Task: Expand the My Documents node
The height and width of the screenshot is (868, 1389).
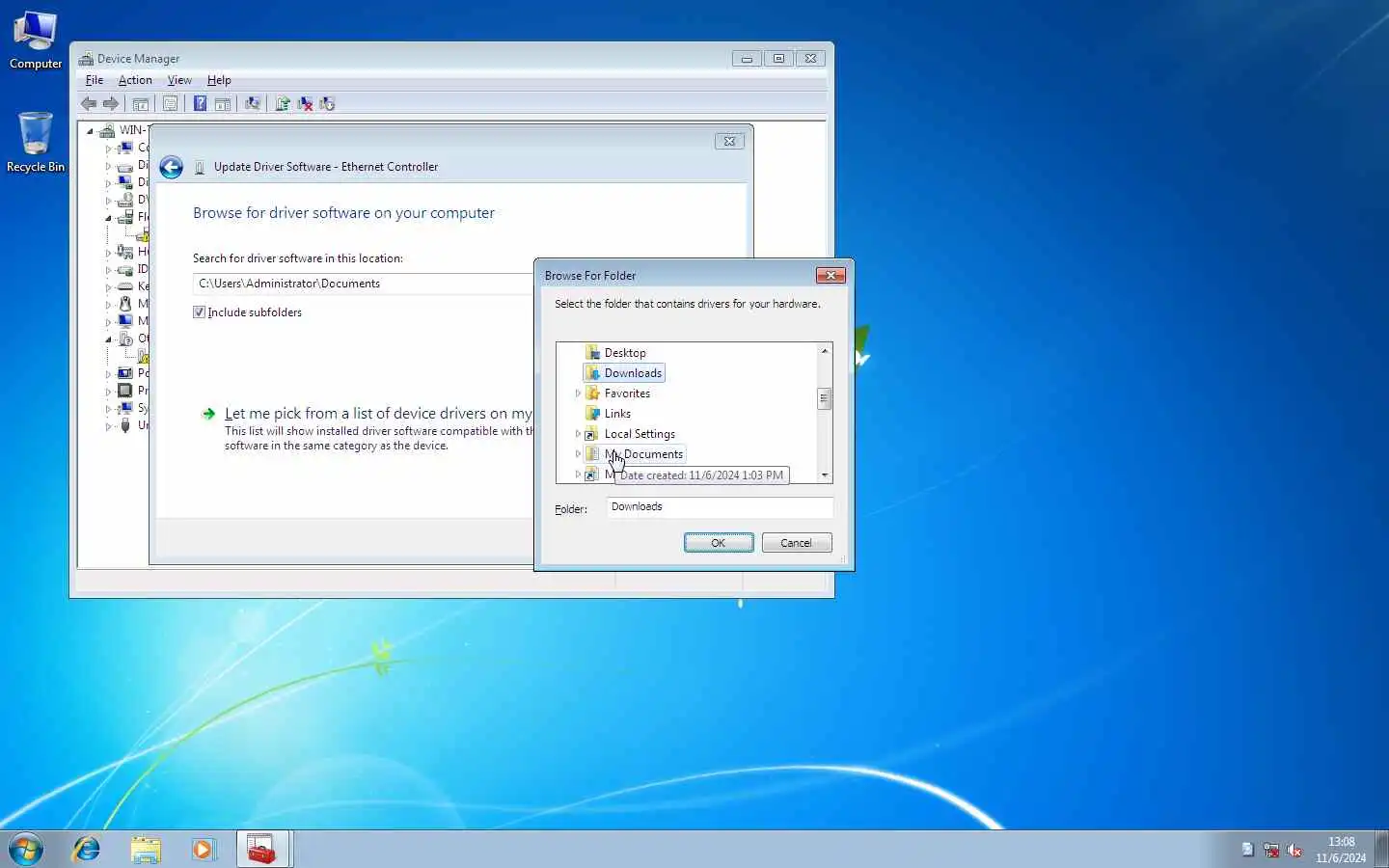Action: click(x=578, y=454)
